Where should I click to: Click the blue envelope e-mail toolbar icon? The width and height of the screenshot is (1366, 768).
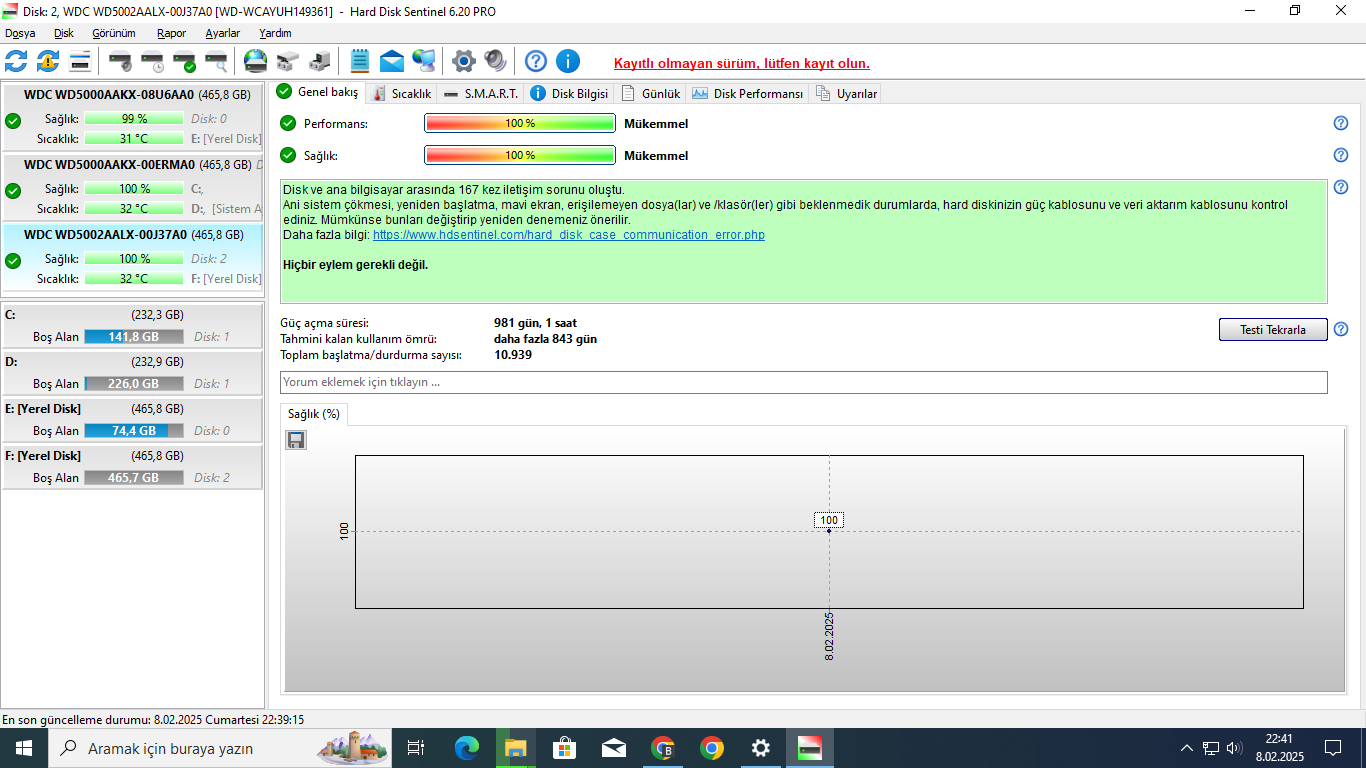tap(392, 61)
